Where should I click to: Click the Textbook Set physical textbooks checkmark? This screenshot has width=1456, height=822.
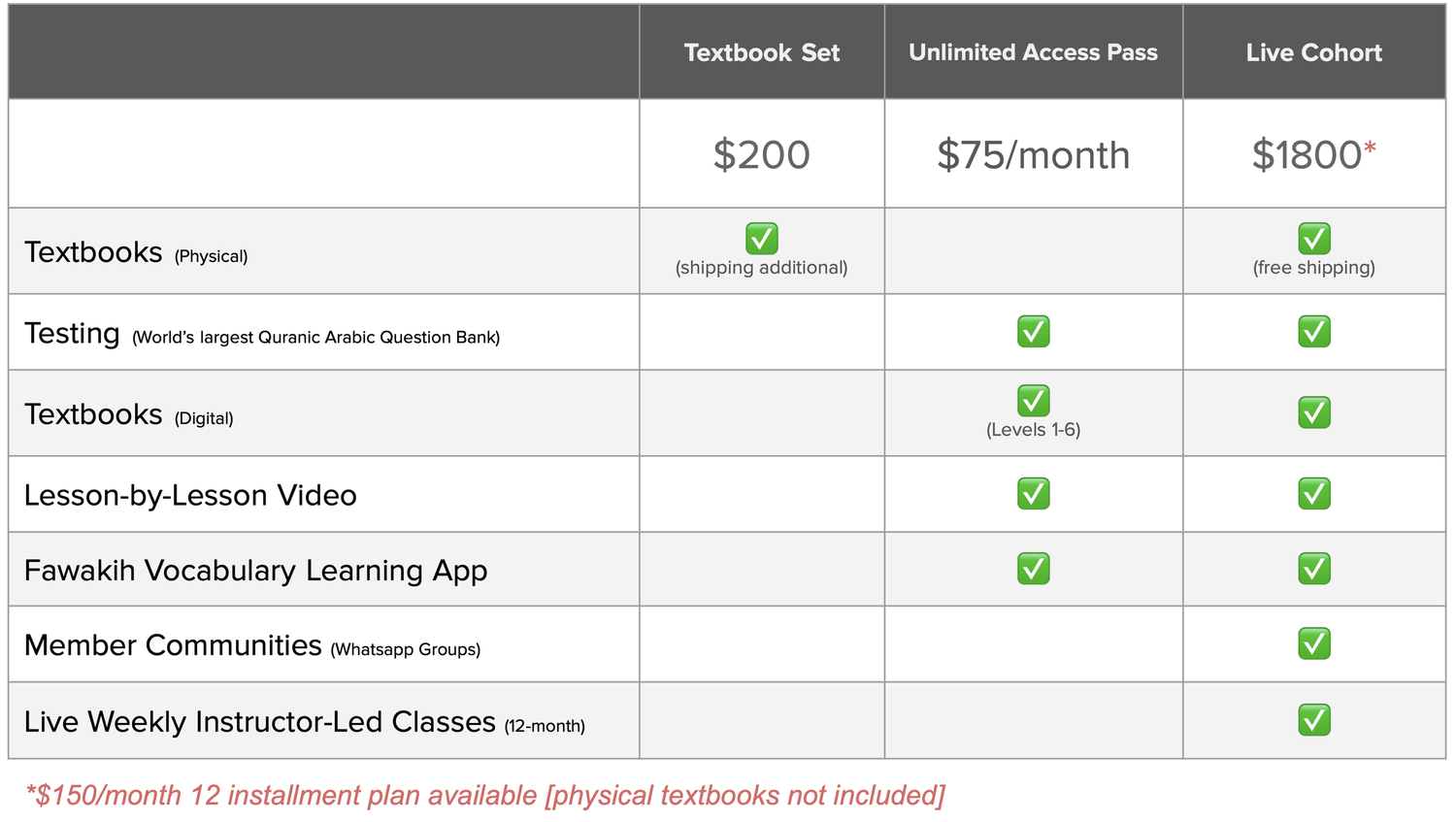click(761, 239)
